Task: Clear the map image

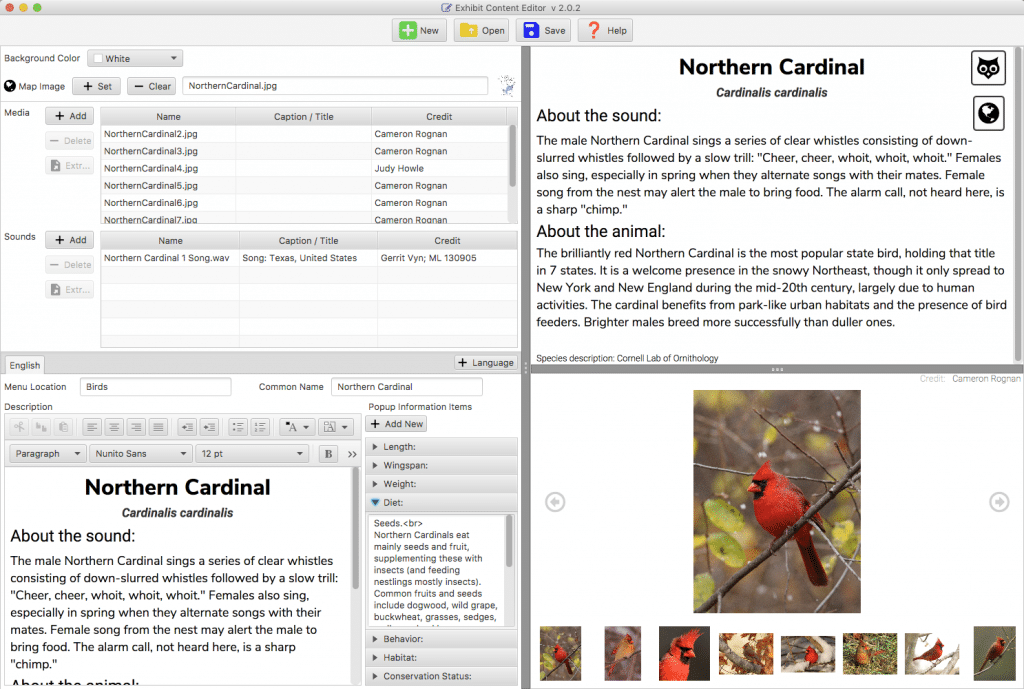Action: 152,86
